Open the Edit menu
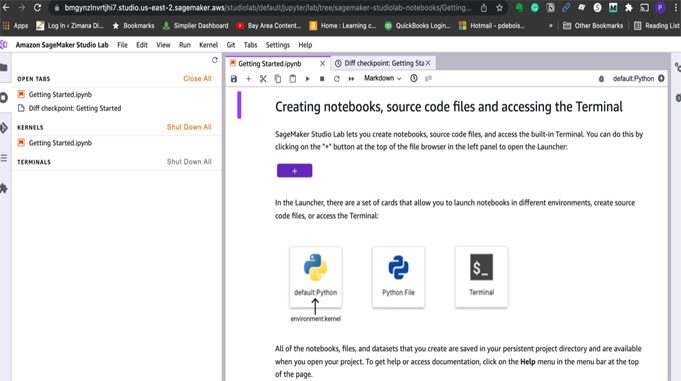 [x=142, y=45]
